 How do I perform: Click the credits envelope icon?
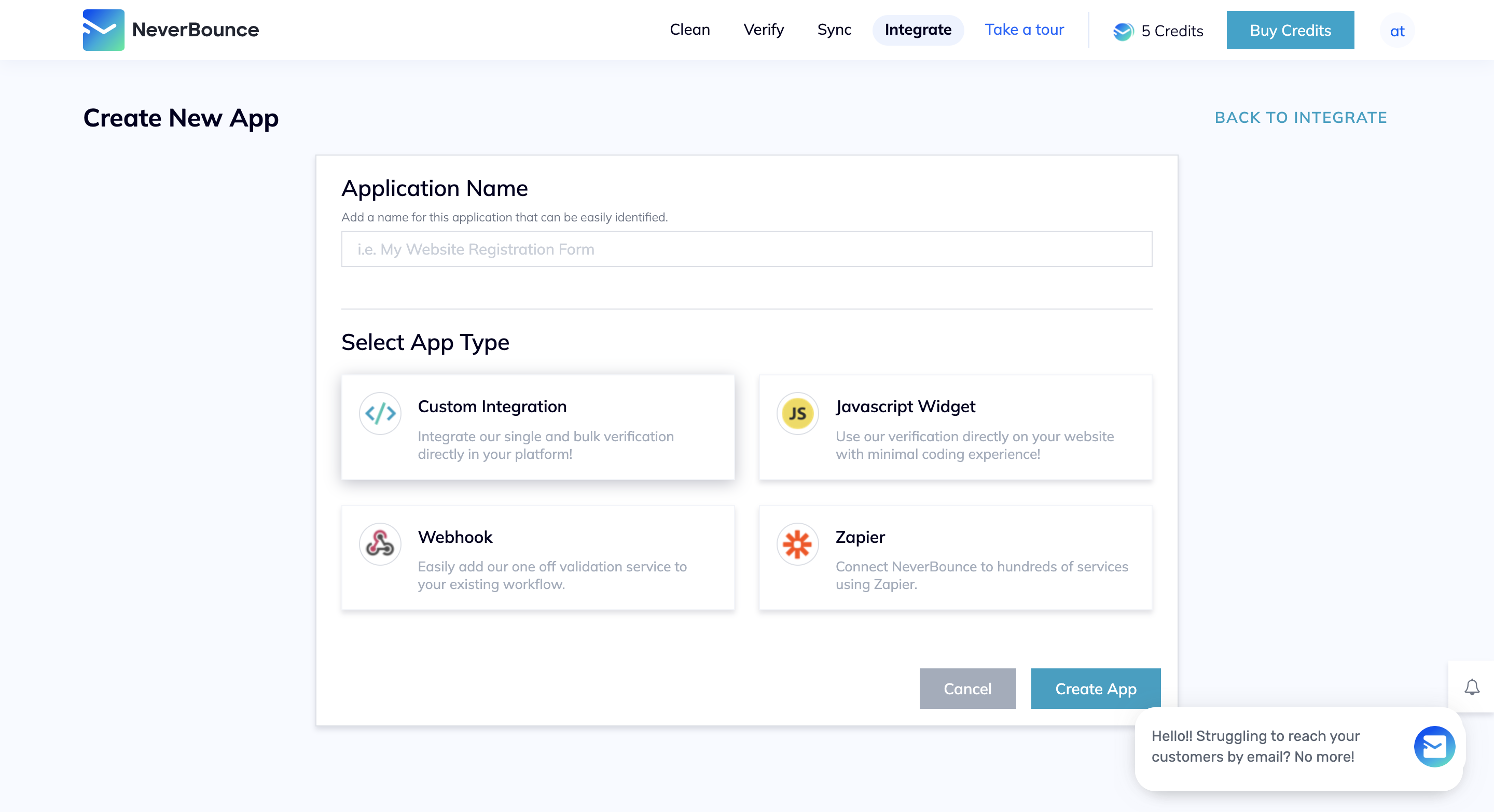(1123, 31)
